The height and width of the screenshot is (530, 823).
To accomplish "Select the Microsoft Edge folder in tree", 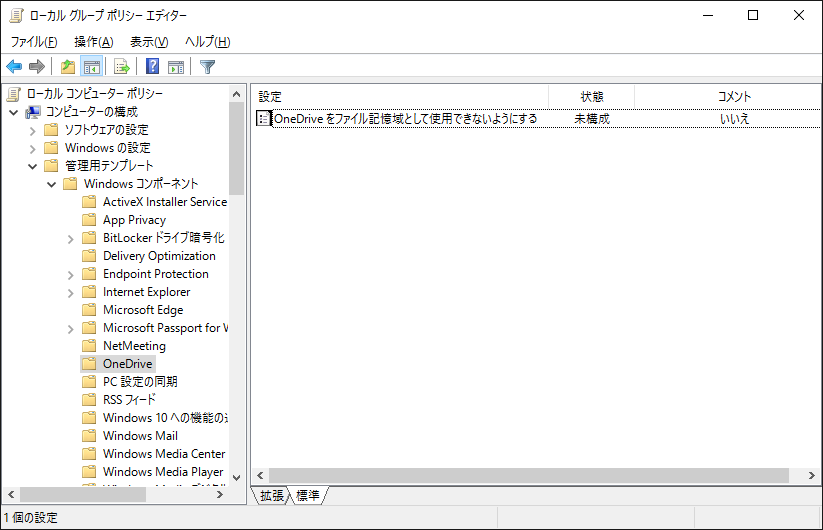I will pos(142,310).
